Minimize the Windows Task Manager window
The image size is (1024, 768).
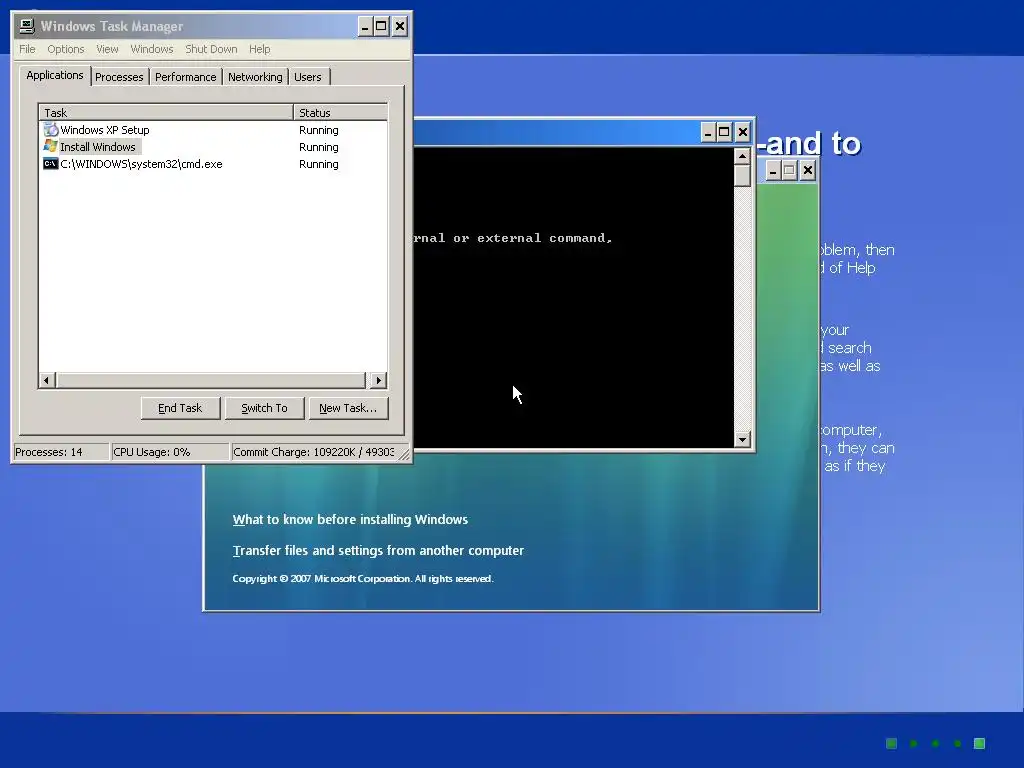pyautogui.click(x=365, y=26)
